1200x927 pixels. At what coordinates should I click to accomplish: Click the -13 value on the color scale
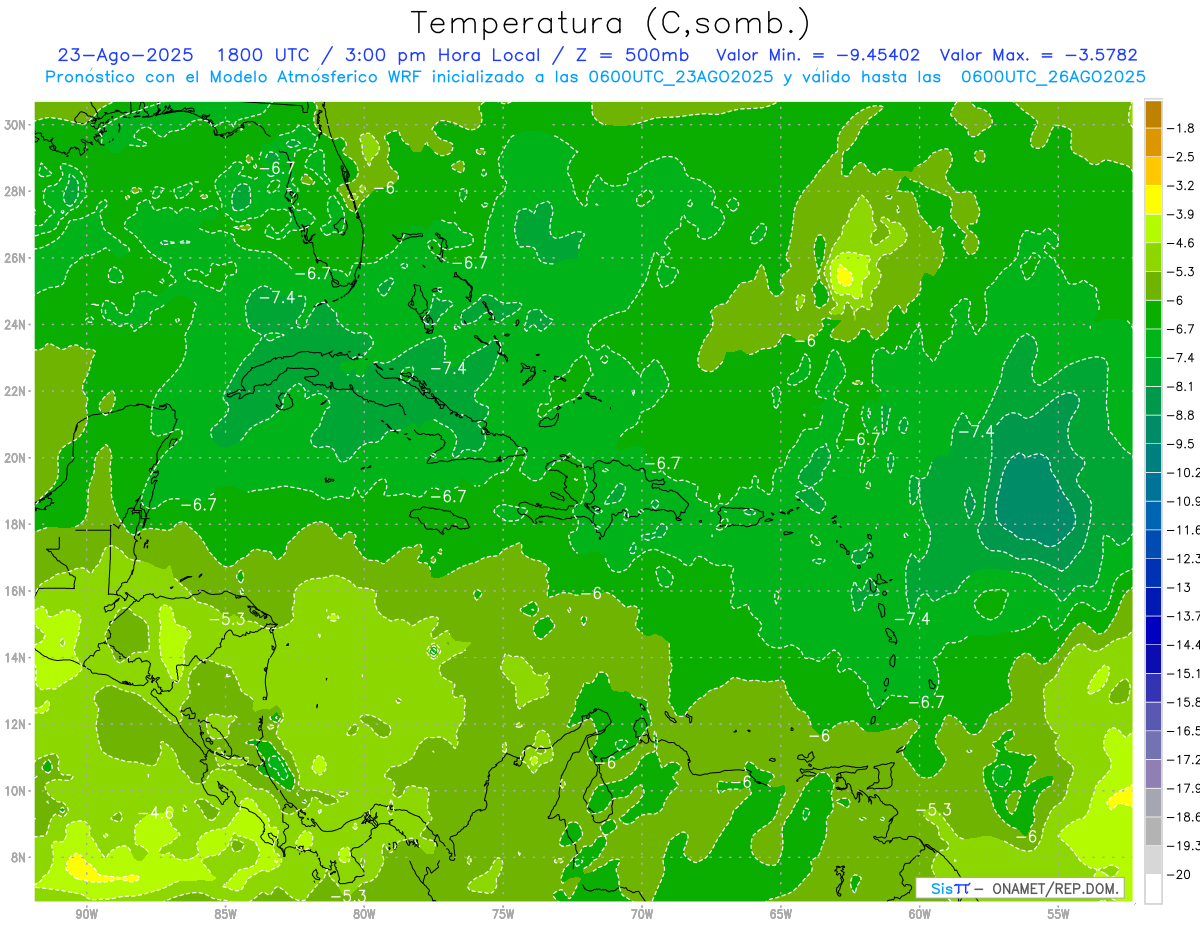(1179, 587)
